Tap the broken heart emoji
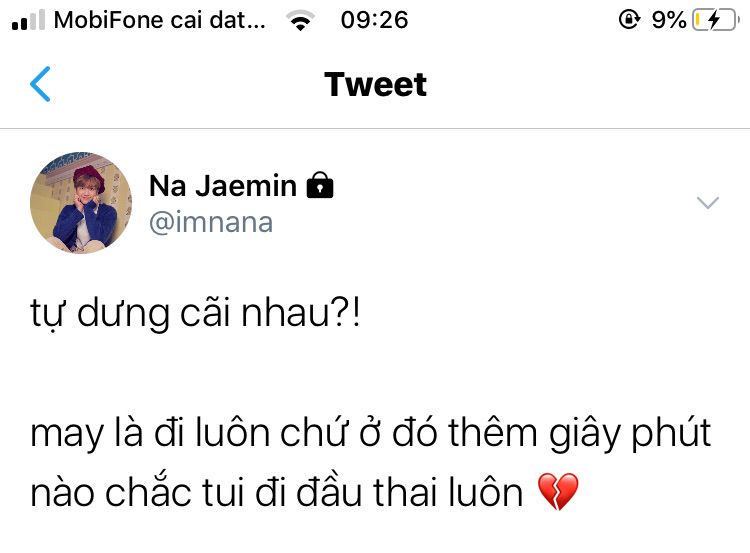Viewport: 750px width, 553px height. pos(558,492)
